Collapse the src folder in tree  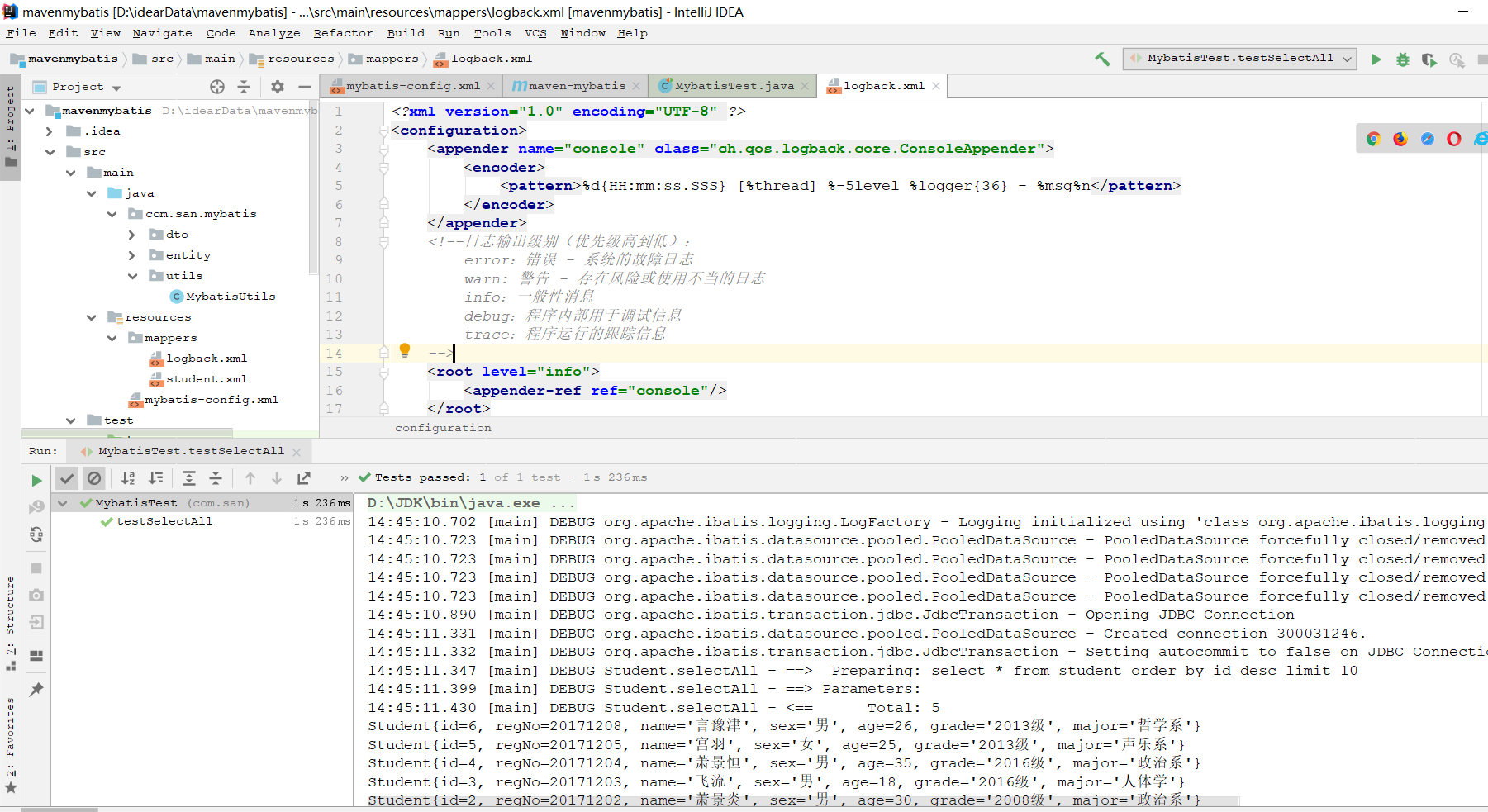pyautogui.click(x=50, y=152)
